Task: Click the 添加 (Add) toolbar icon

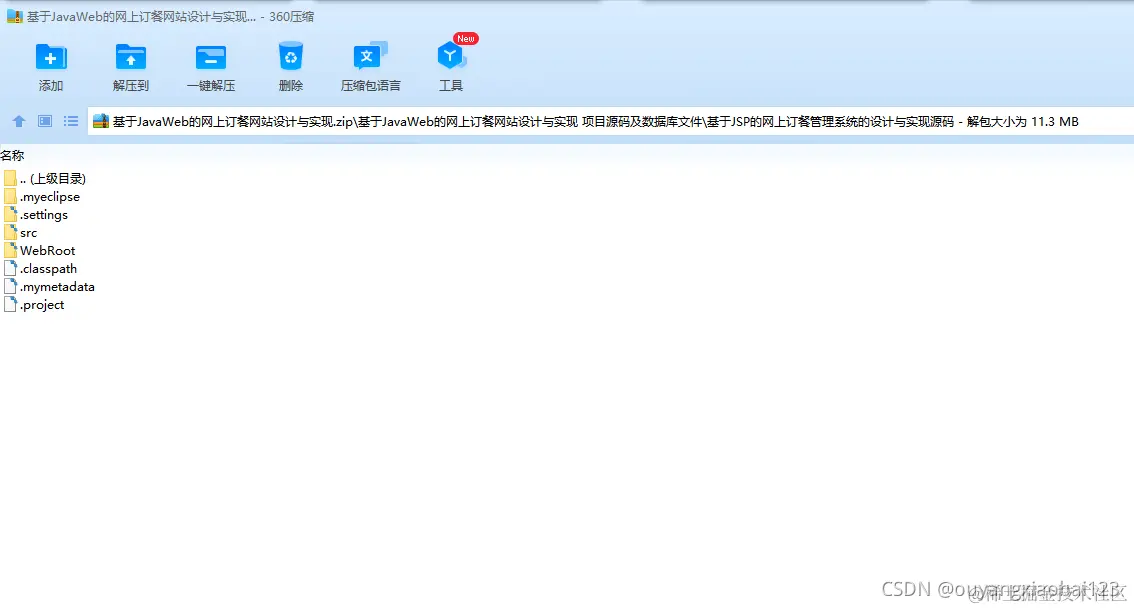Action: pyautogui.click(x=51, y=57)
